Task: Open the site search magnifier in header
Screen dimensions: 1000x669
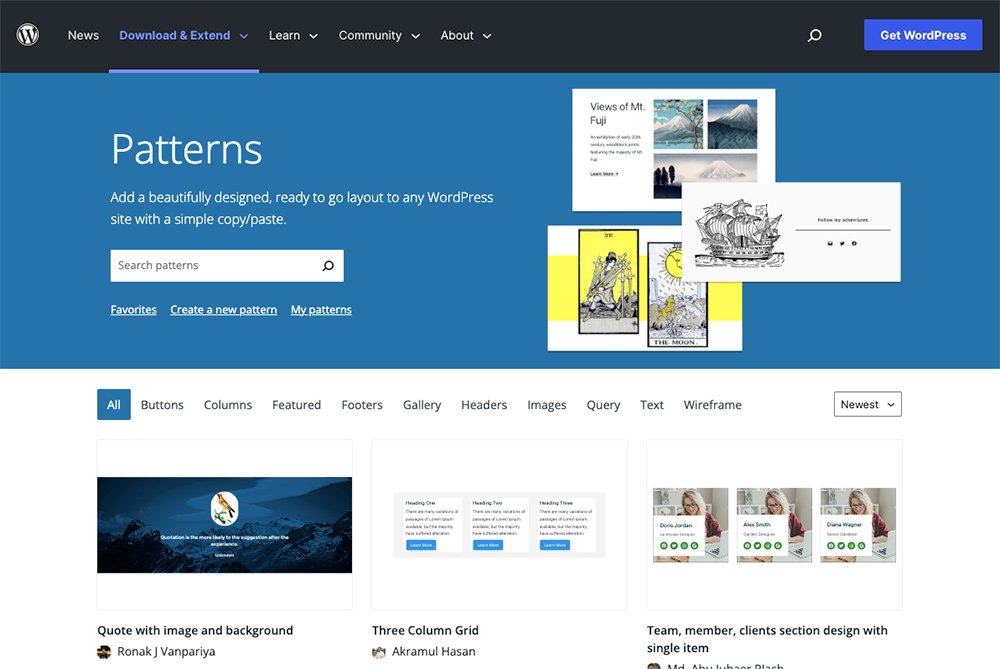Action: tap(814, 35)
